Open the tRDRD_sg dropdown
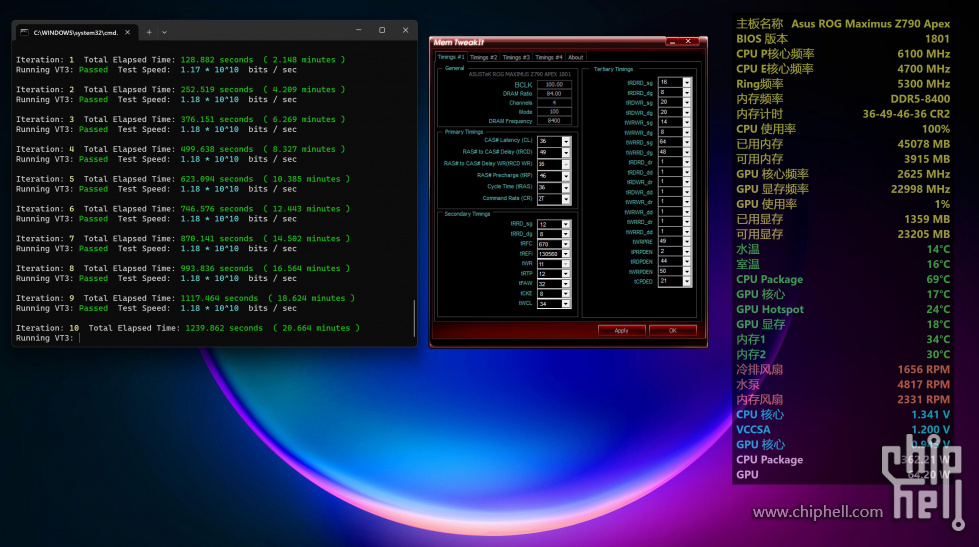This screenshot has height=547, width=979. (x=687, y=82)
